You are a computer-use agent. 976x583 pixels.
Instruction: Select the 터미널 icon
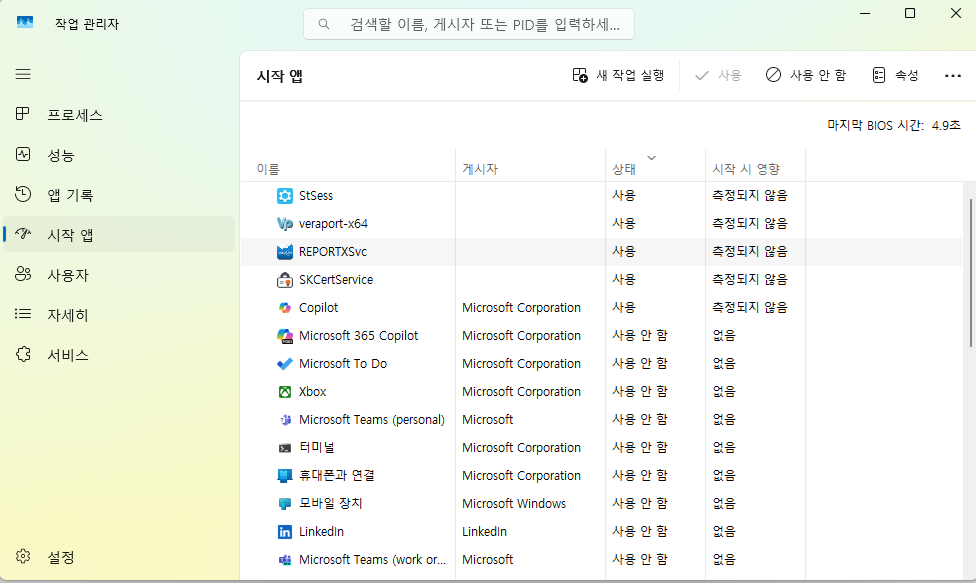[x=284, y=448]
